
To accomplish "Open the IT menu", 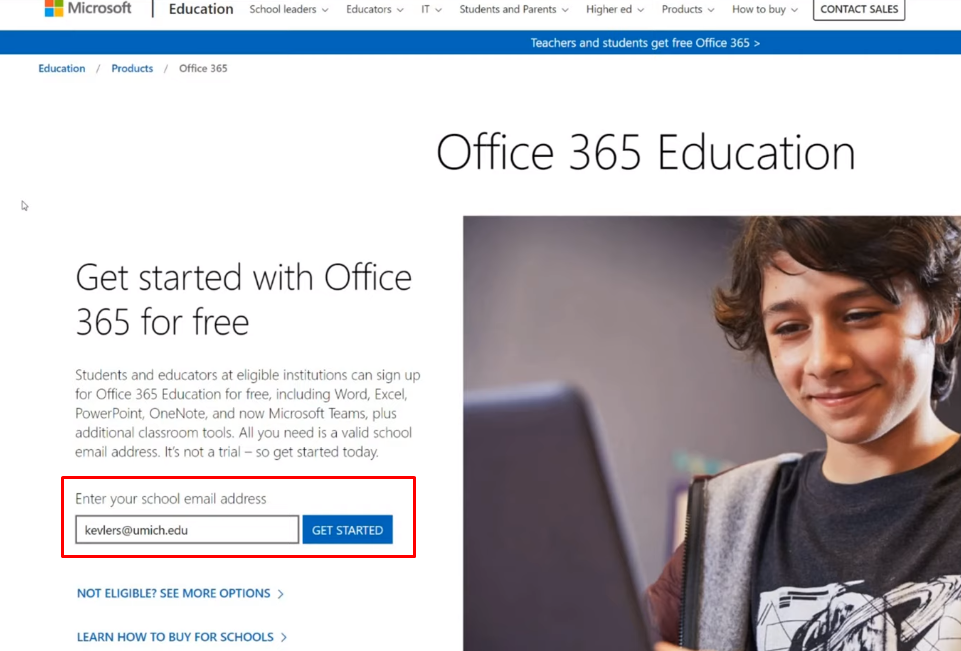I will 431,9.
